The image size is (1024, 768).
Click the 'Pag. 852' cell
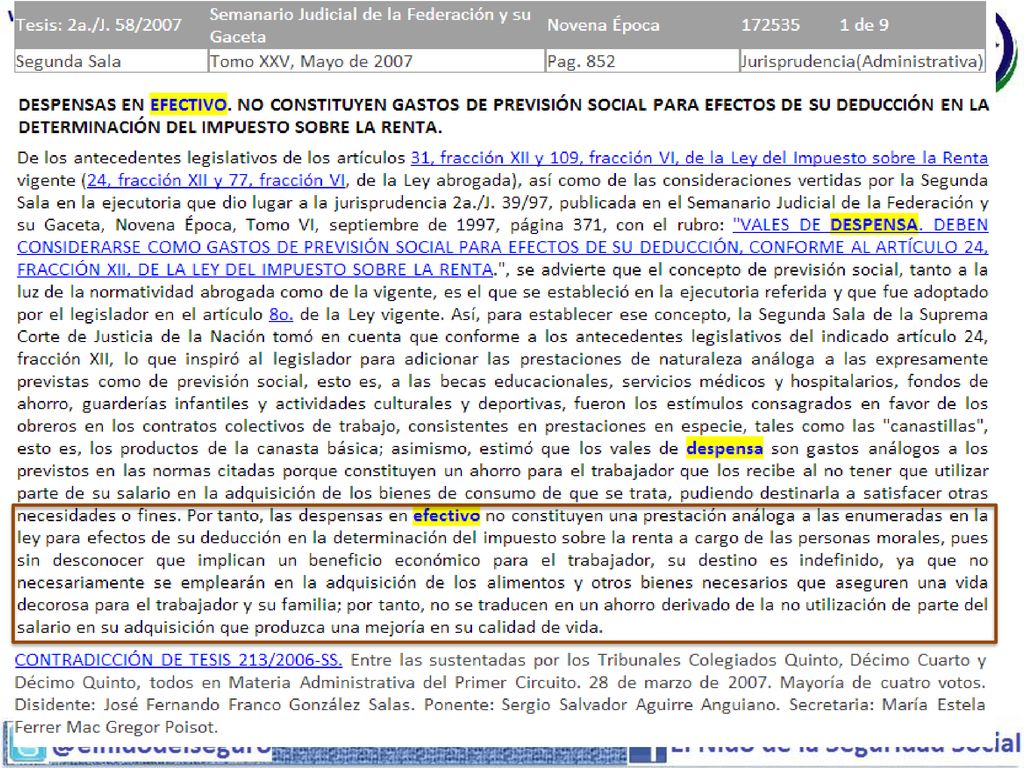(642, 61)
